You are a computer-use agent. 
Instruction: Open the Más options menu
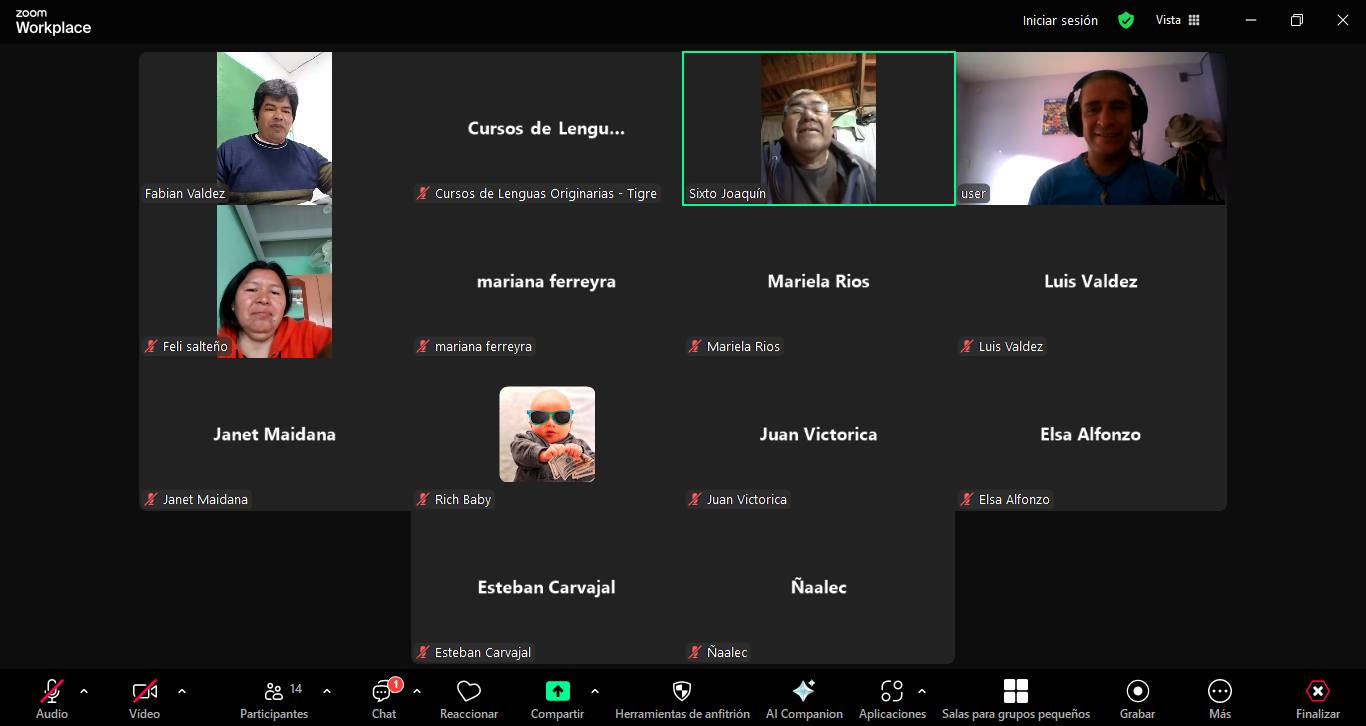click(x=1219, y=698)
